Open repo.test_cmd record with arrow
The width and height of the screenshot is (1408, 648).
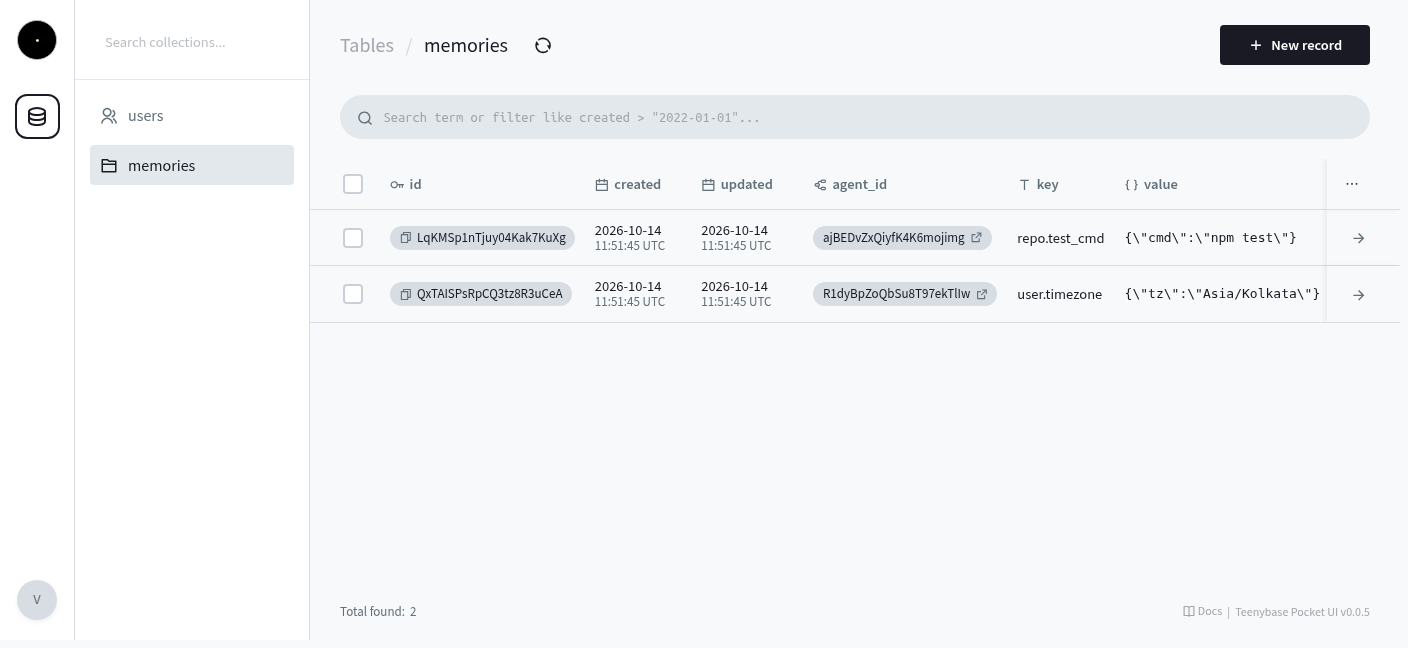[x=1358, y=238]
